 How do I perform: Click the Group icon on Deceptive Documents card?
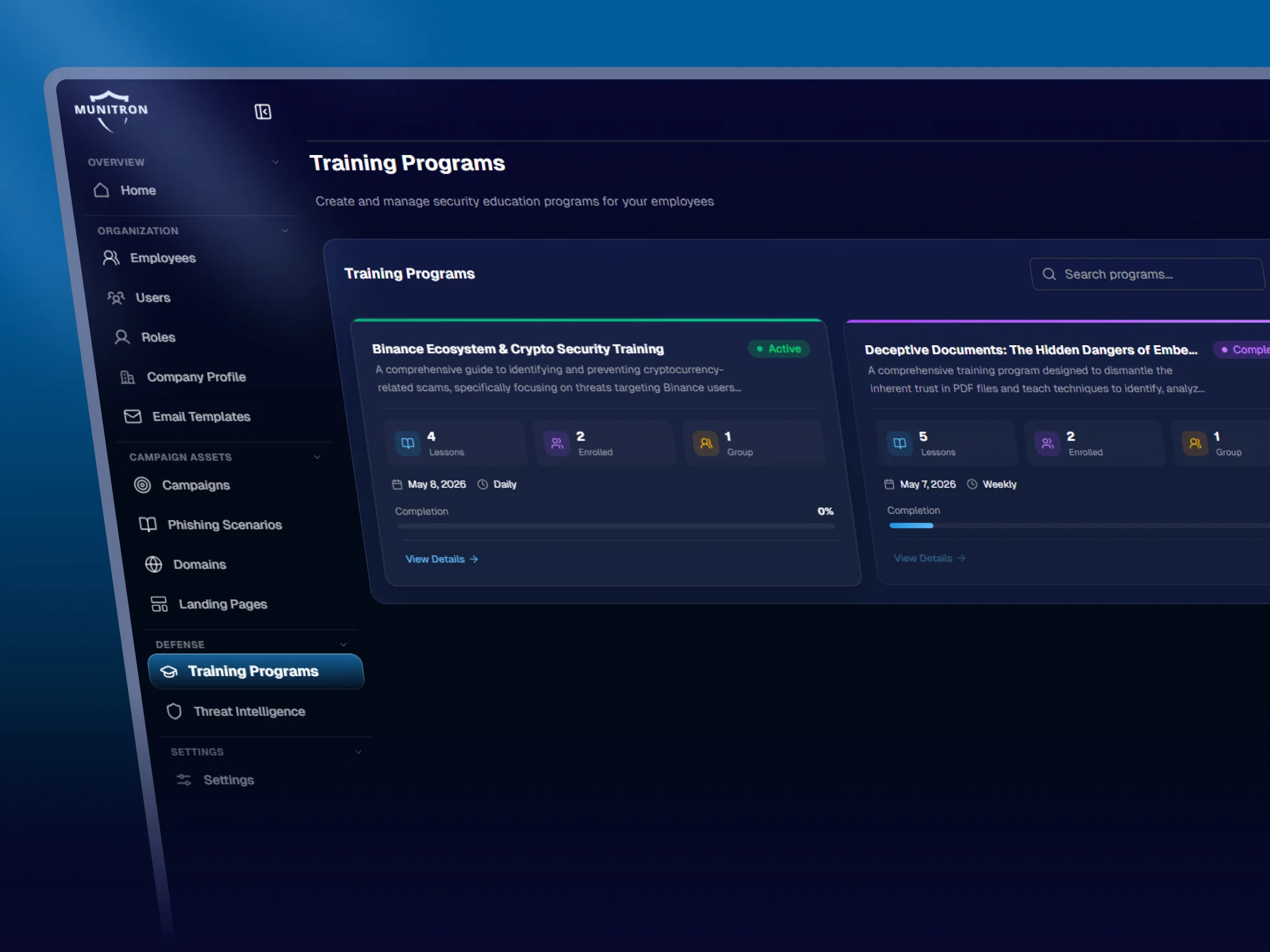click(x=1195, y=443)
